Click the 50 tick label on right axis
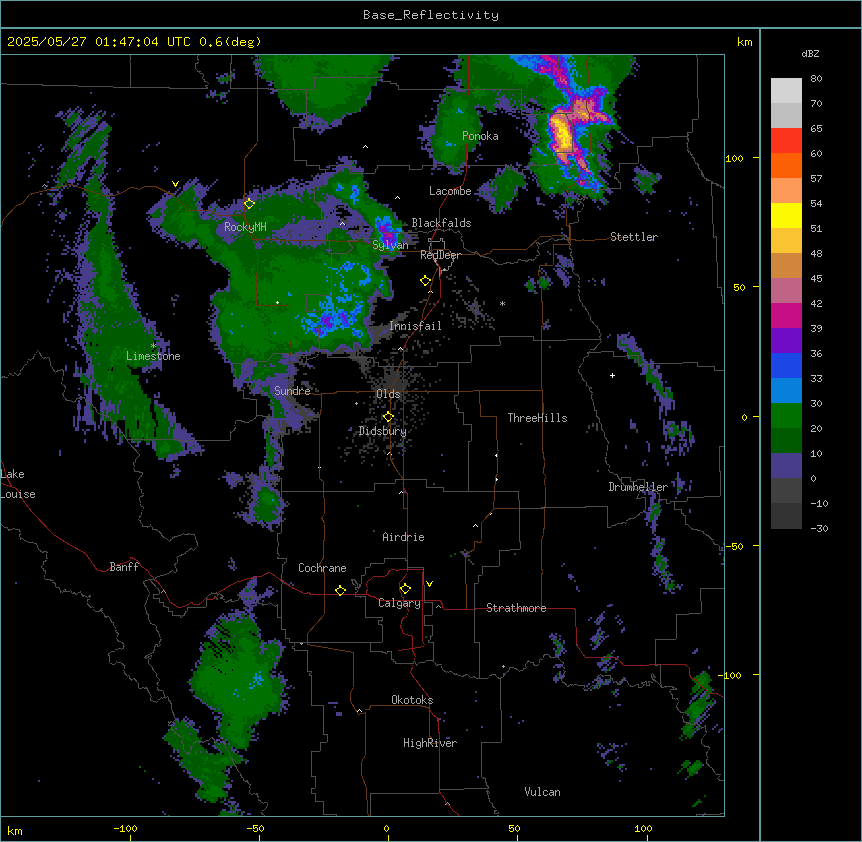862x842 pixels. 739,287
